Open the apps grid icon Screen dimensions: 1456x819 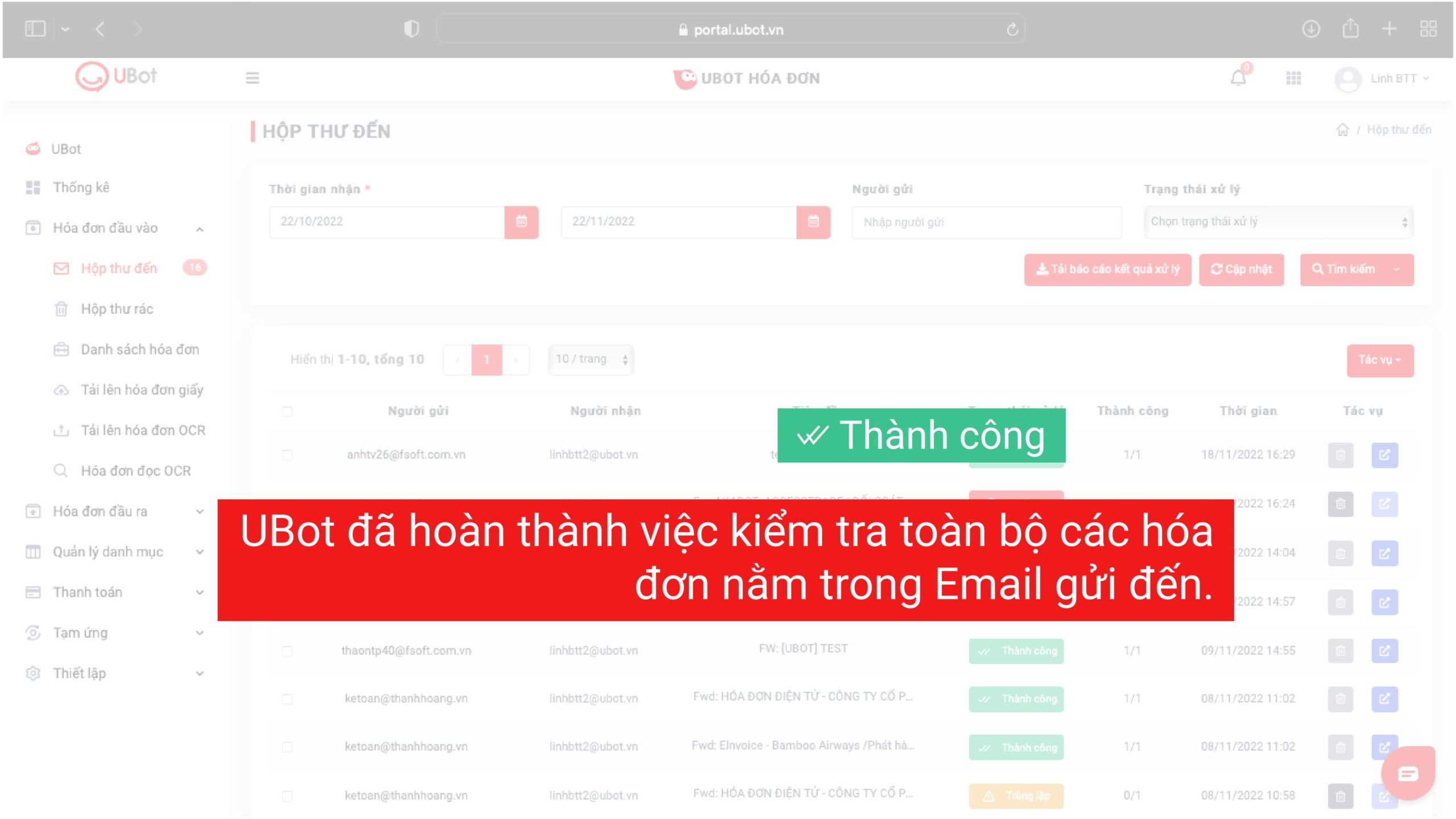click(1293, 78)
